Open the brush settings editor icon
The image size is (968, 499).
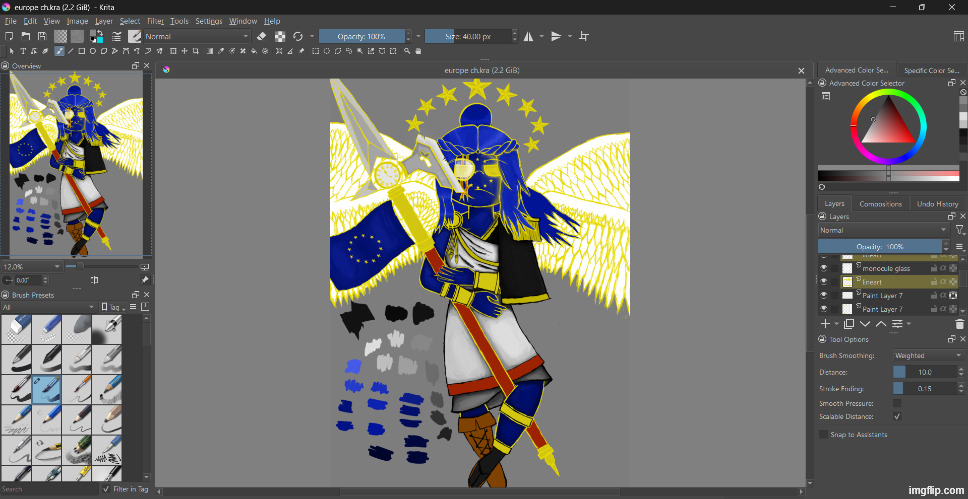tap(116, 36)
